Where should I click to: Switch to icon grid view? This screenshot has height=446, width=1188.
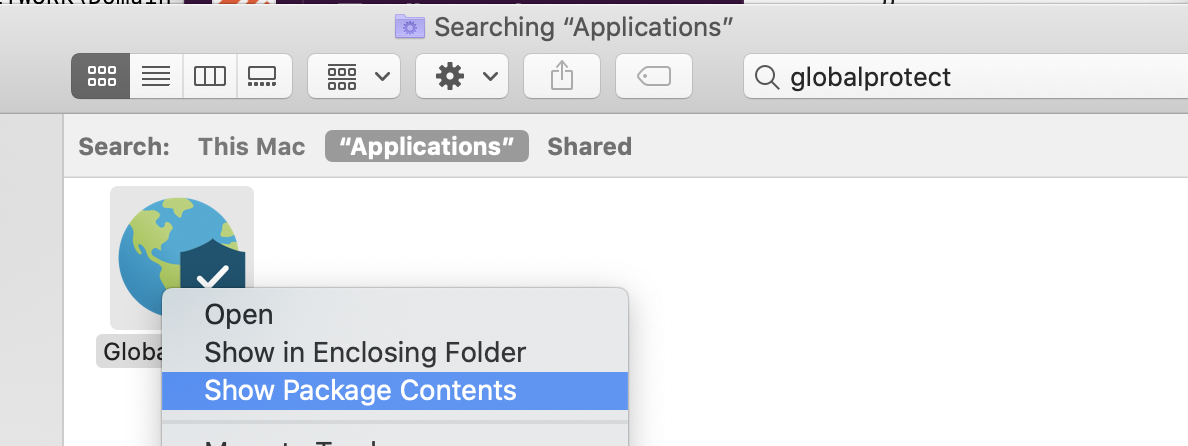(101, 77)
